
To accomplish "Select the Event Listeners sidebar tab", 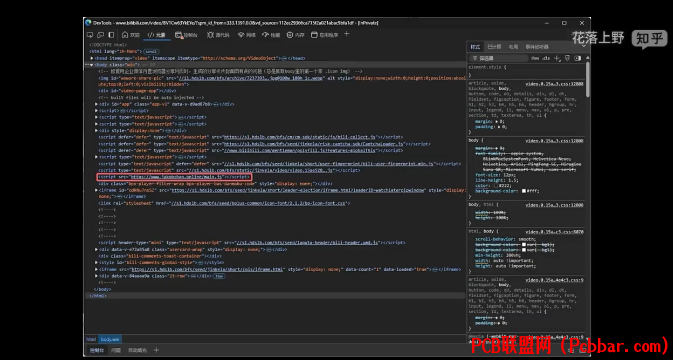I will 537,47.
